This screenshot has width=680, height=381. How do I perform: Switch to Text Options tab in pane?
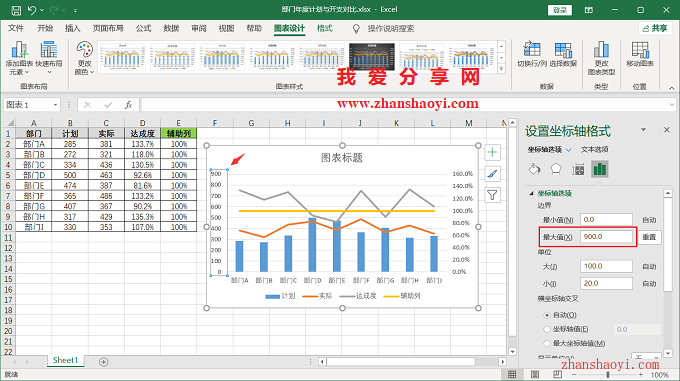point(595,150)
